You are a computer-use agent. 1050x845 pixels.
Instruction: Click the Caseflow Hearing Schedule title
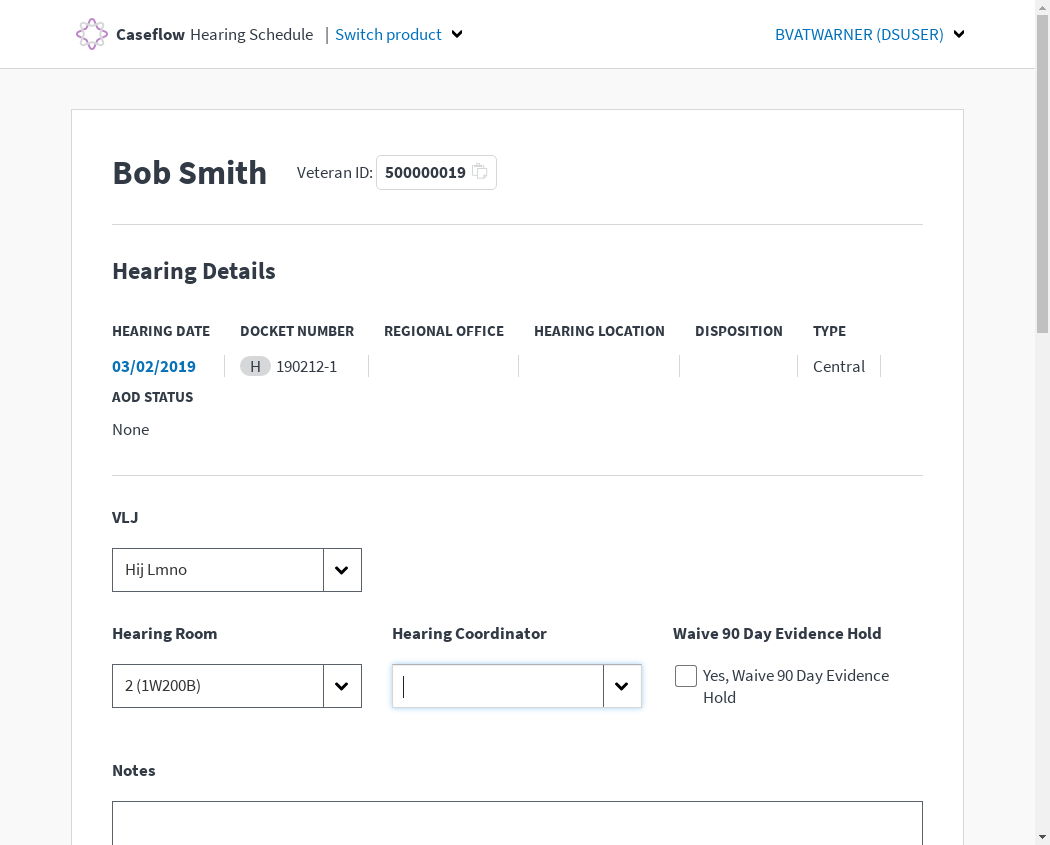[x=214, y=34]
